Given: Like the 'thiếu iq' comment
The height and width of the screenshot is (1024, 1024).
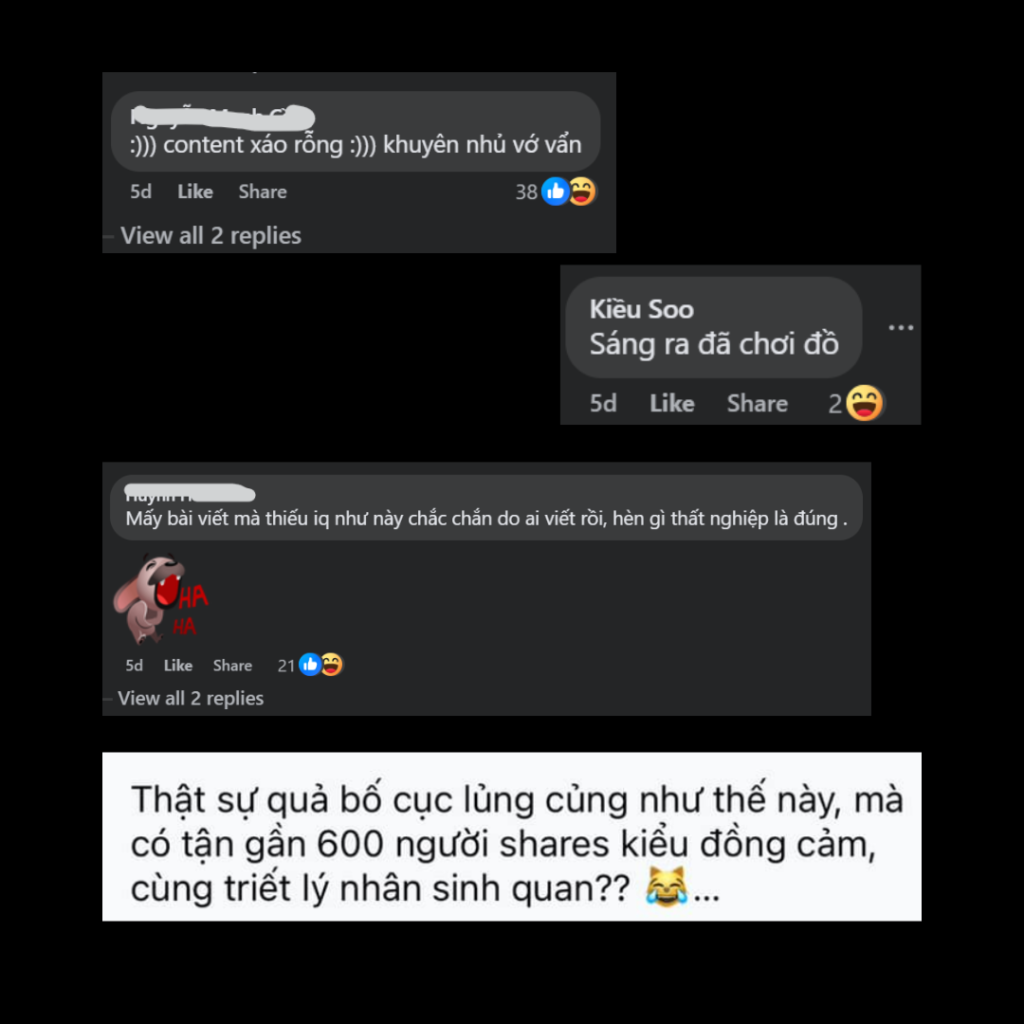Looking at the screenshot, I should coord(178,665).
